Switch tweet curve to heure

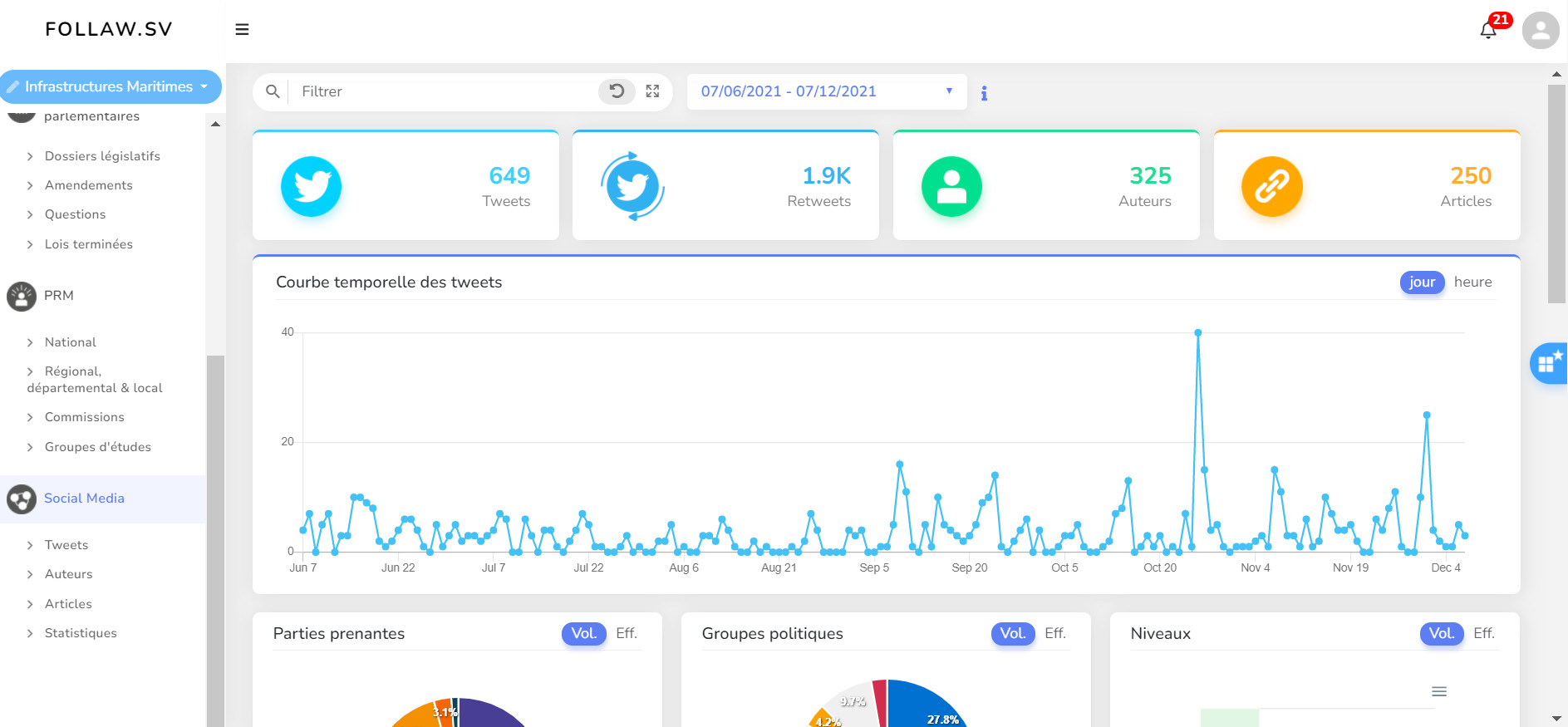click(1472, 282)
